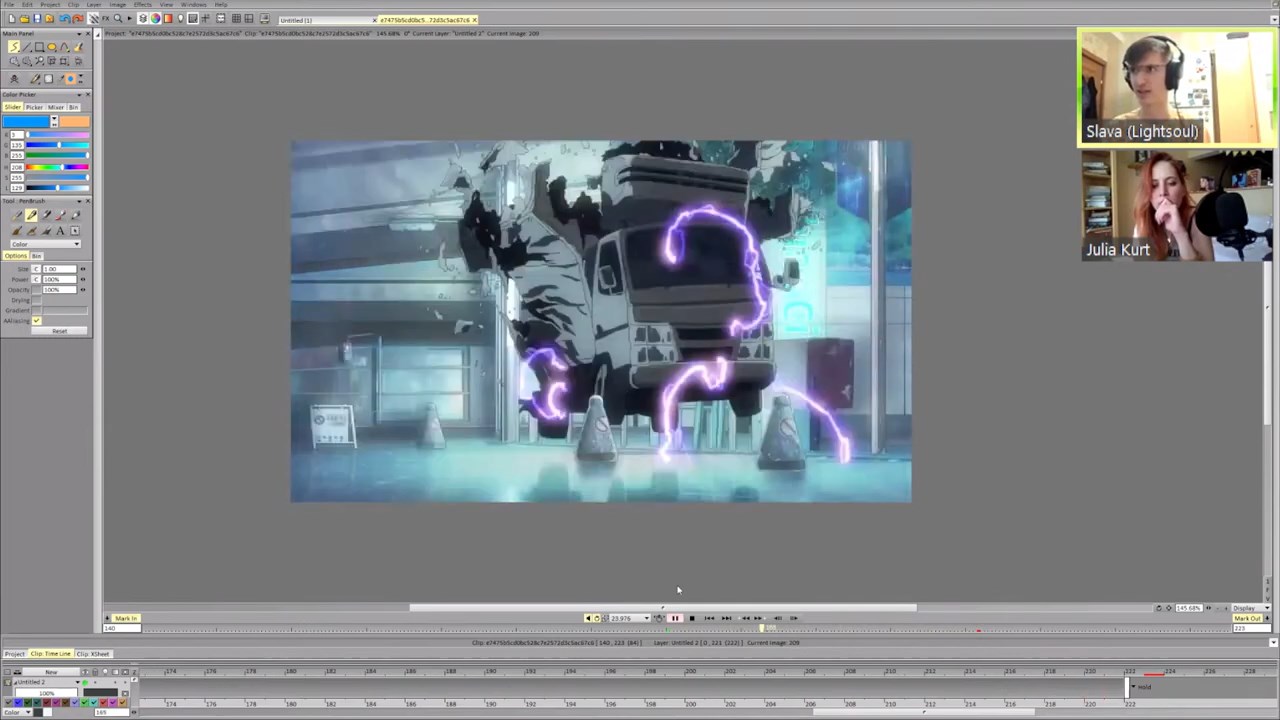The height and width of the screenshot is (720, 1280).
Task: Click the pause playback button
Action: point(675,618)
